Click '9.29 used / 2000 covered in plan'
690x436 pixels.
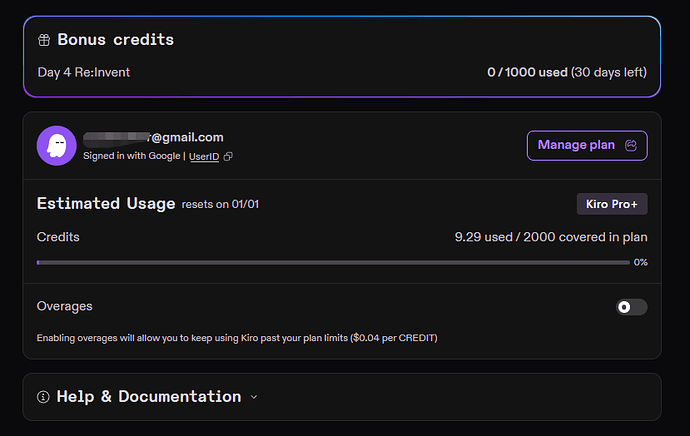coord(551,237)
